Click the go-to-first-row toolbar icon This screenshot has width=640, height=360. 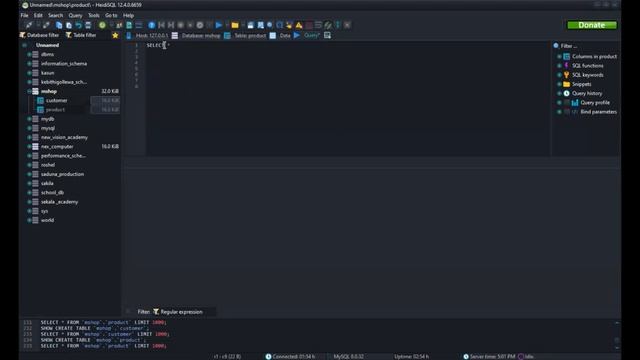click(161, 25)
